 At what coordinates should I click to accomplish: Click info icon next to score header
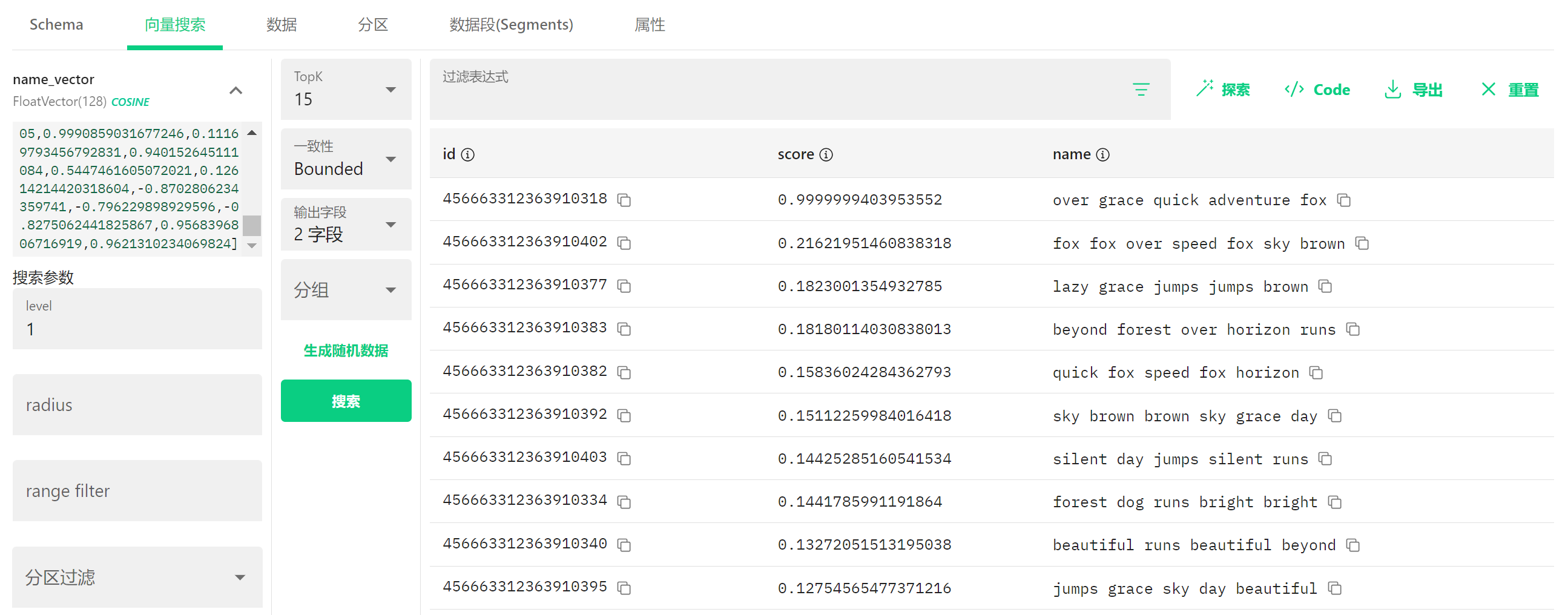(x=826, y=155)
